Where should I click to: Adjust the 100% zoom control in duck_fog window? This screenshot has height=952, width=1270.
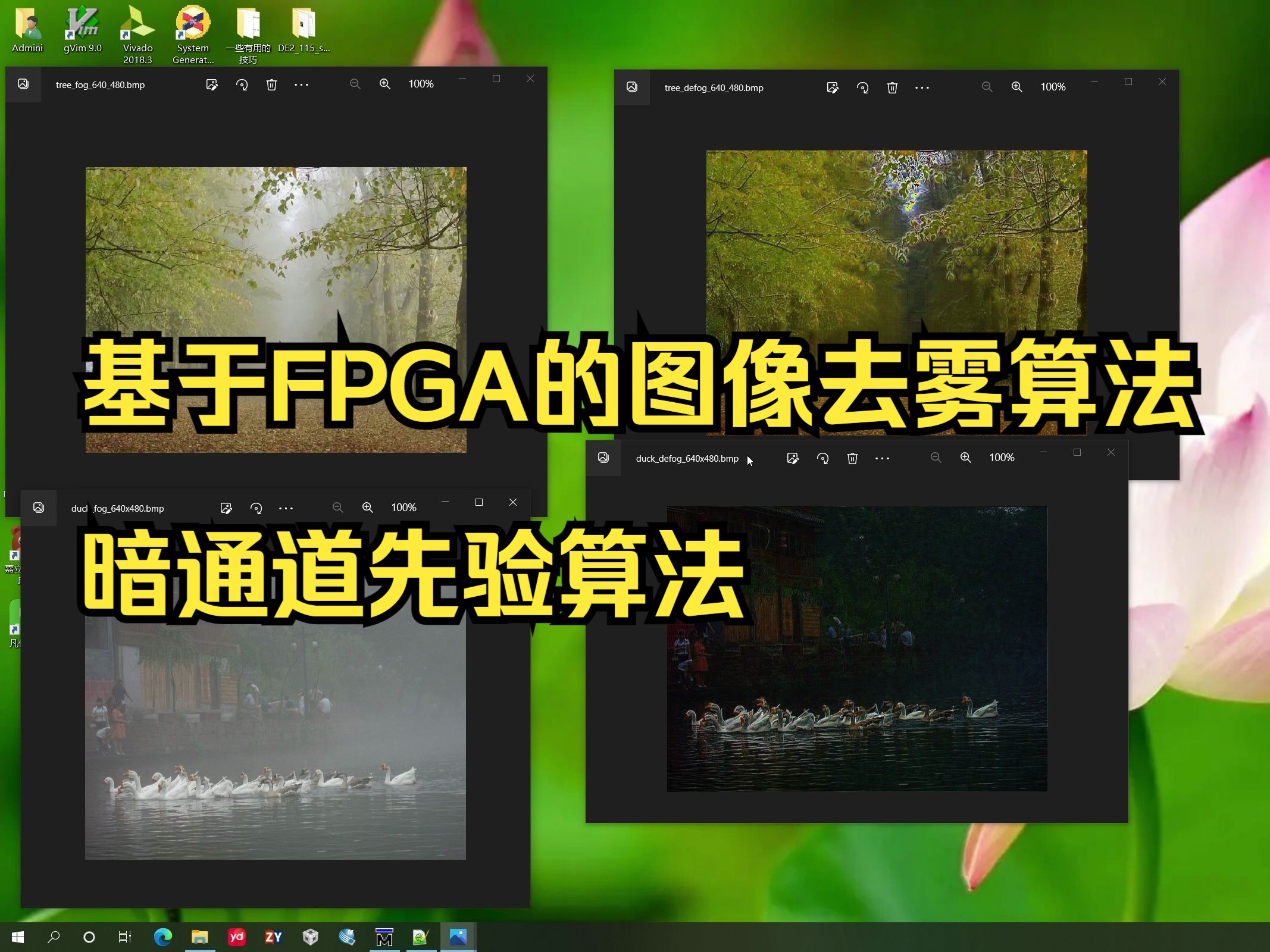(x=403, y=508)
